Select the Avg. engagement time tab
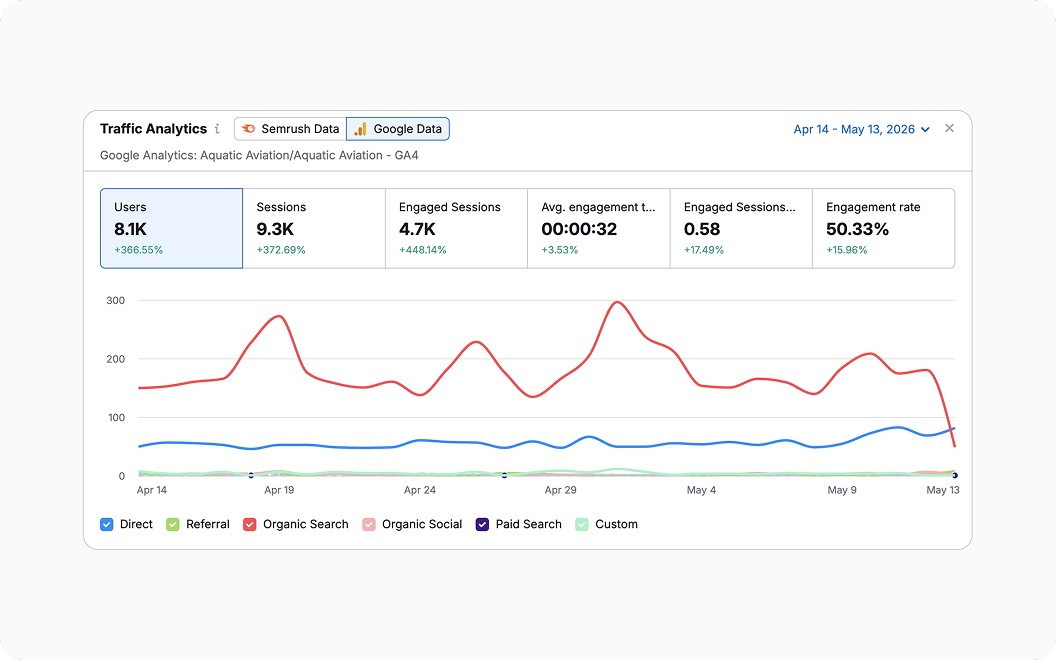 (599, 228)
